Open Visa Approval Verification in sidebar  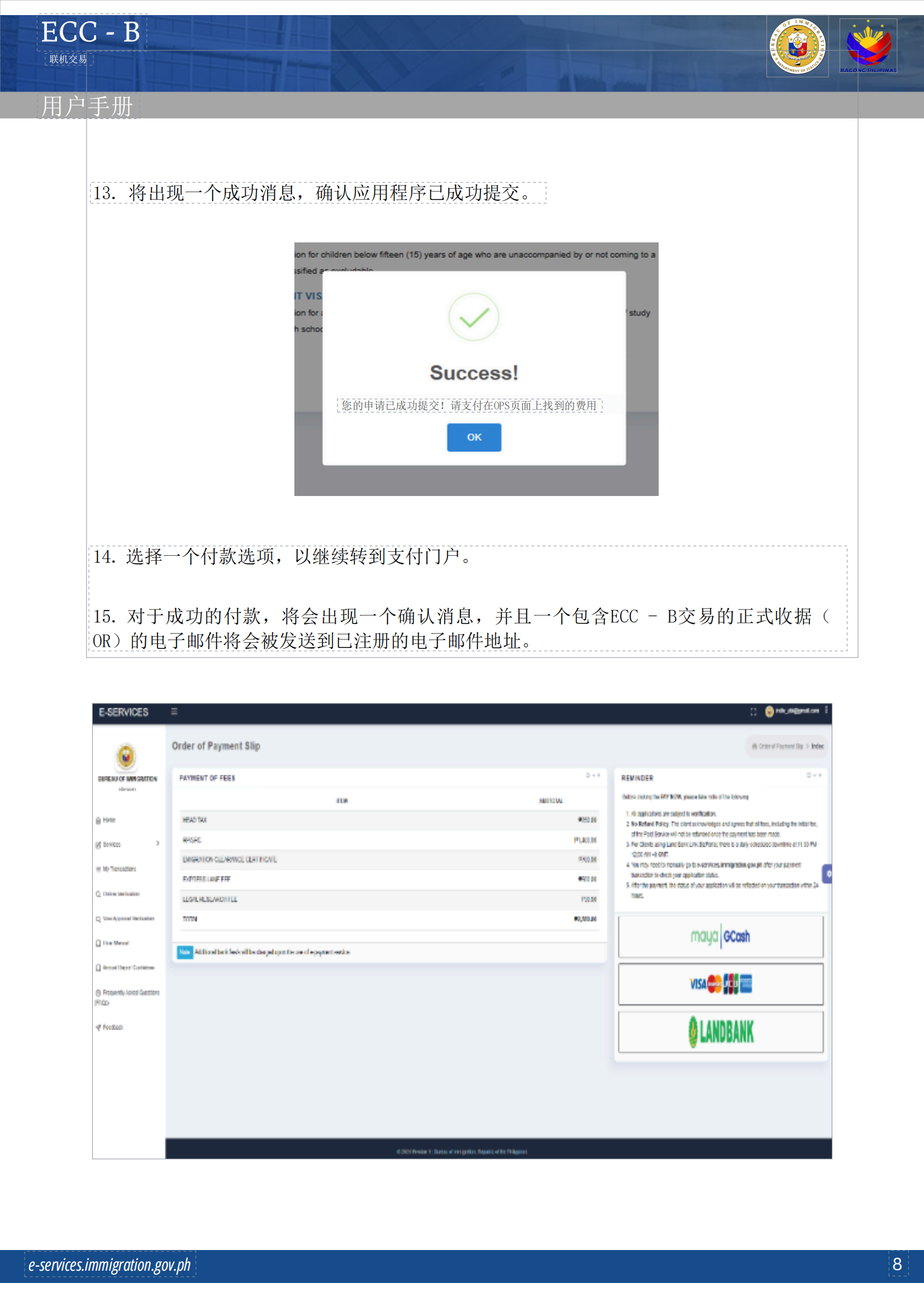pos(125,919)
